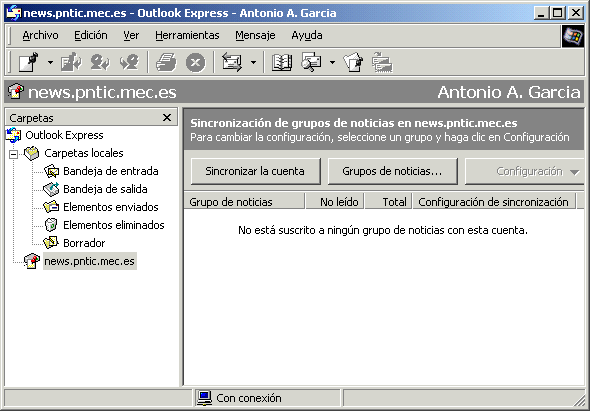Image resolution: width=590 pixels, height=411 pixels.
Task: Open the Address Book icon
Action: coord(281,62)
